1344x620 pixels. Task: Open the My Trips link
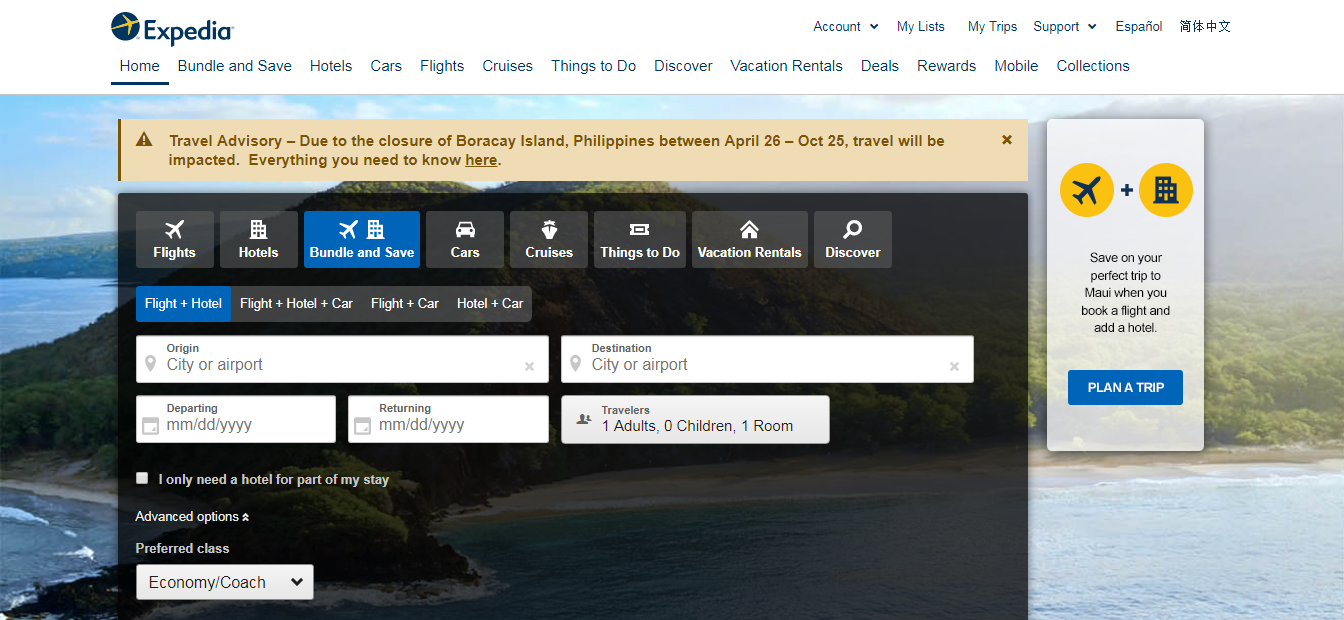click(x=992, y=27)
